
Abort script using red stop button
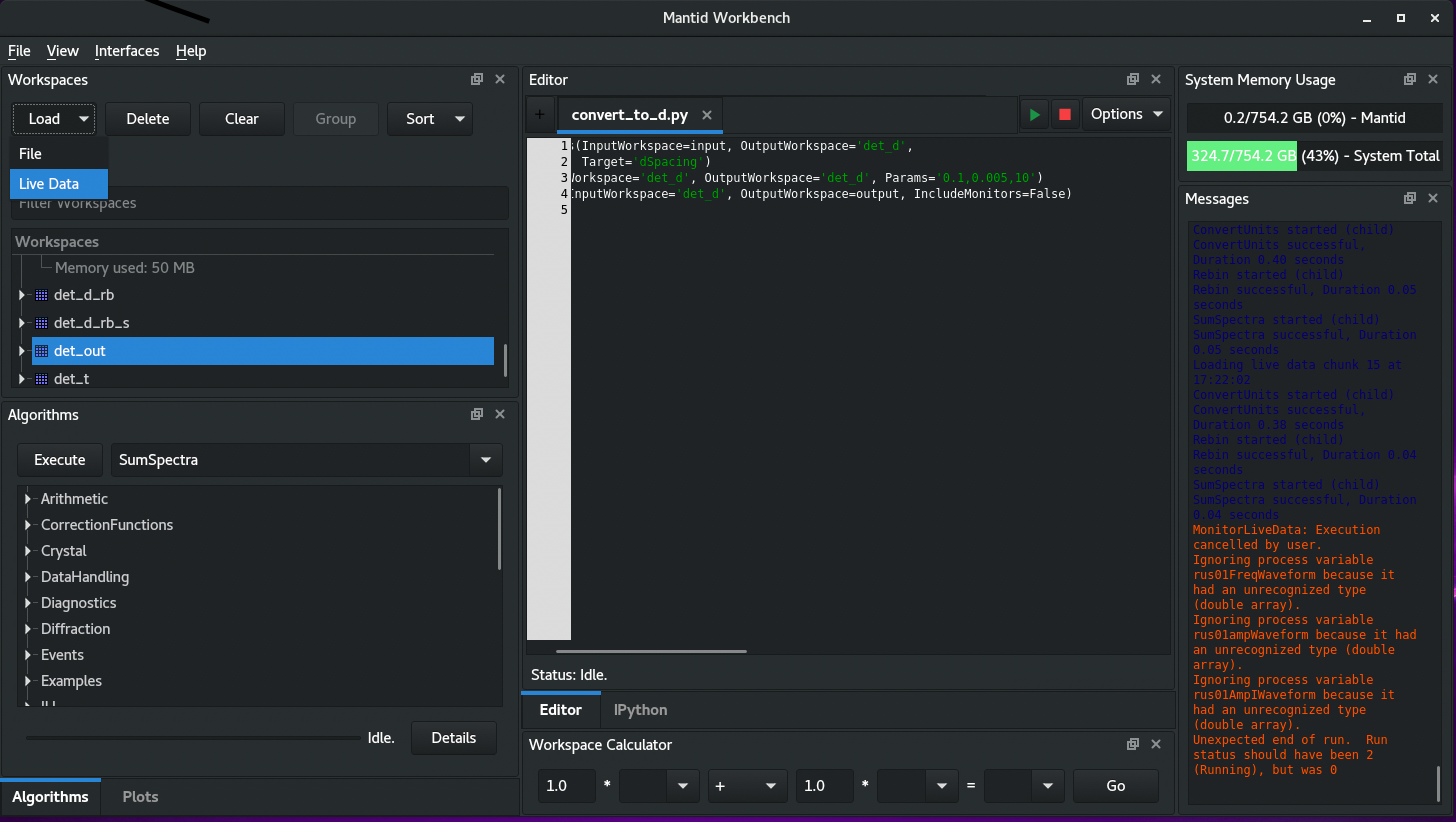[1064, 115]
